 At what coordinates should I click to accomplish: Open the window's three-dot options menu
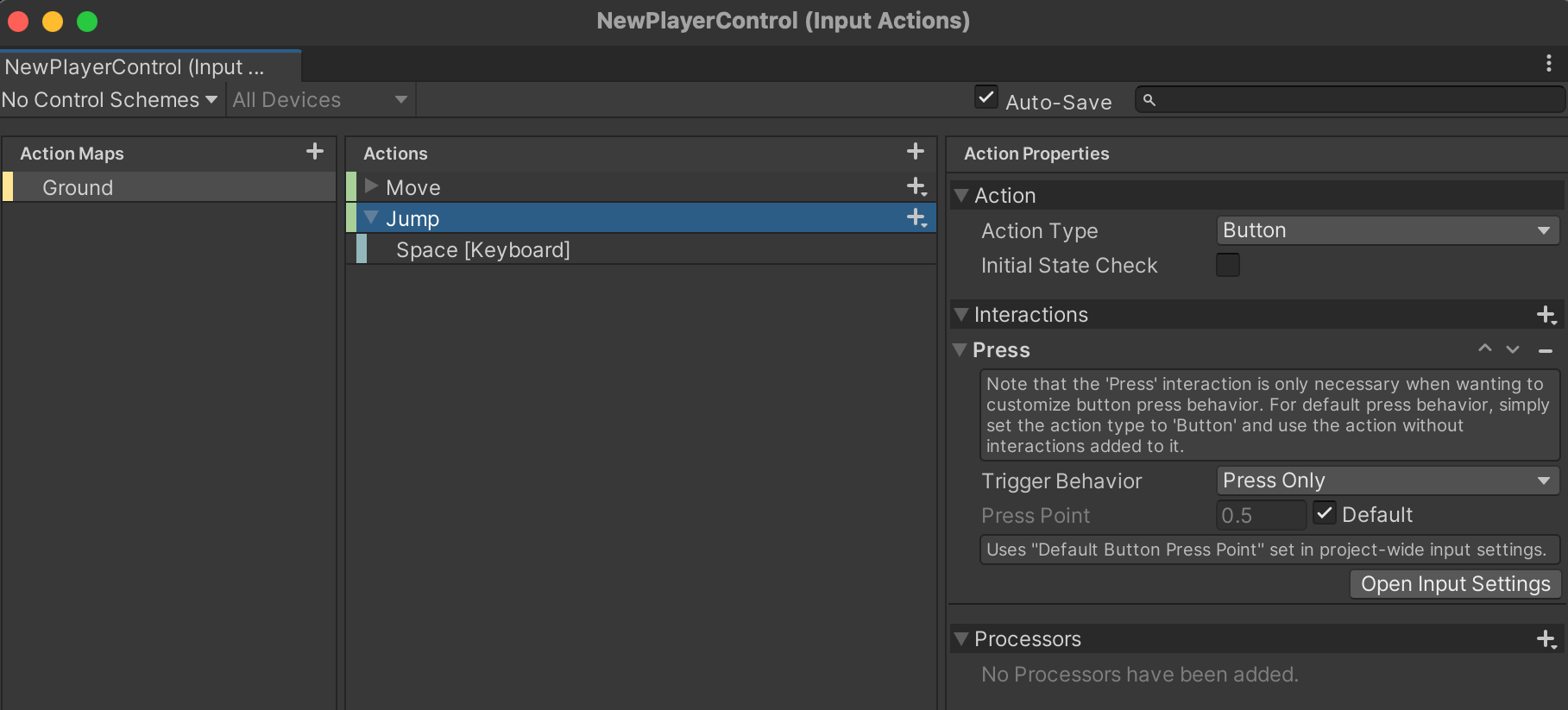pos(1549,63)
